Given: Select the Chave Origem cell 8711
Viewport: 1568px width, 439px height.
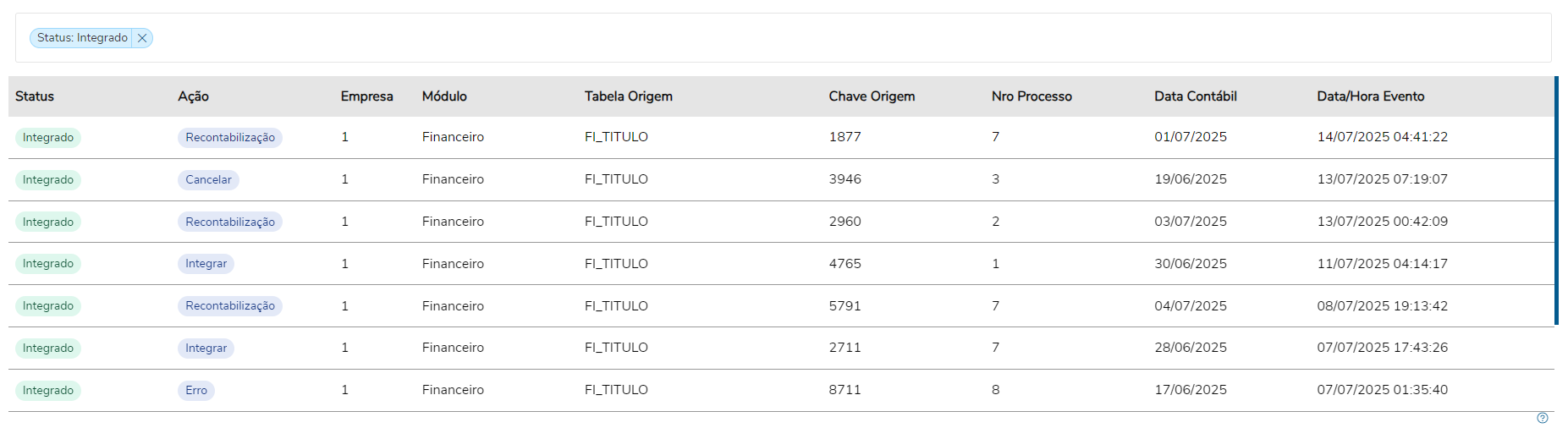Looking at the screenshot, I should click(x=845, y=390).
